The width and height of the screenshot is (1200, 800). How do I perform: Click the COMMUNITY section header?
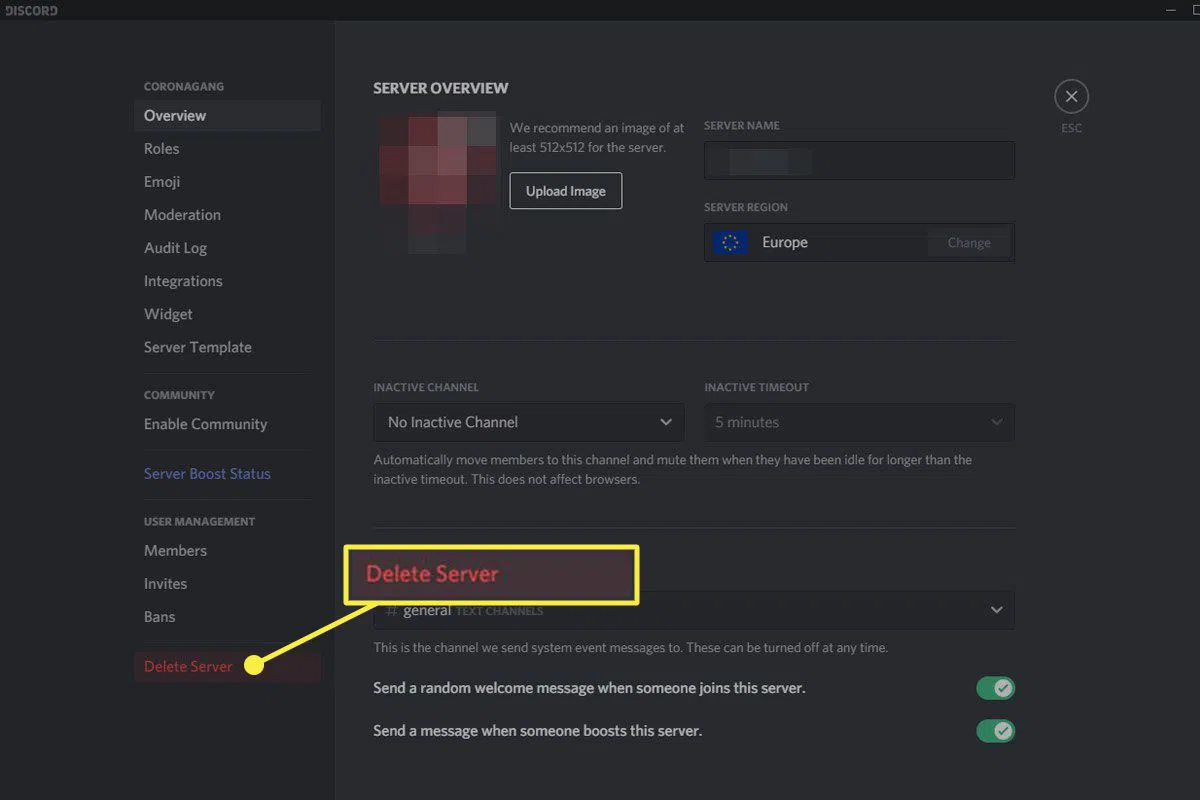(179, 395)
